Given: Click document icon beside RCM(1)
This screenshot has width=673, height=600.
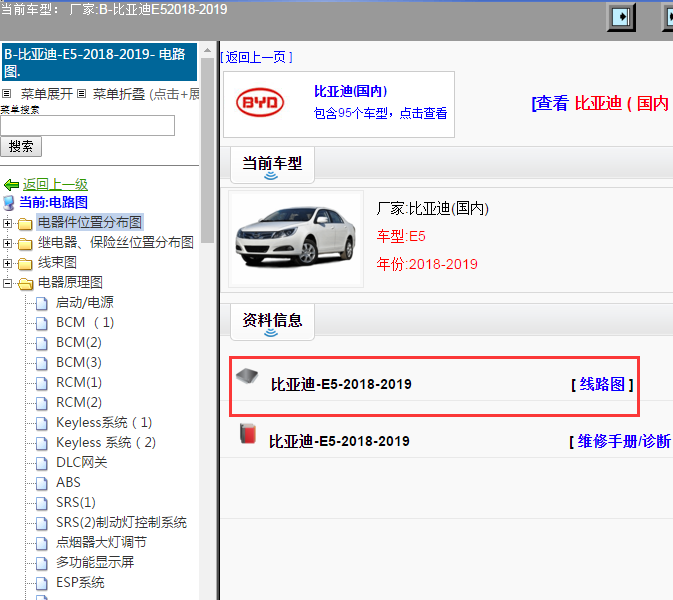Looking at the screenshot, I should pos(42,383).
